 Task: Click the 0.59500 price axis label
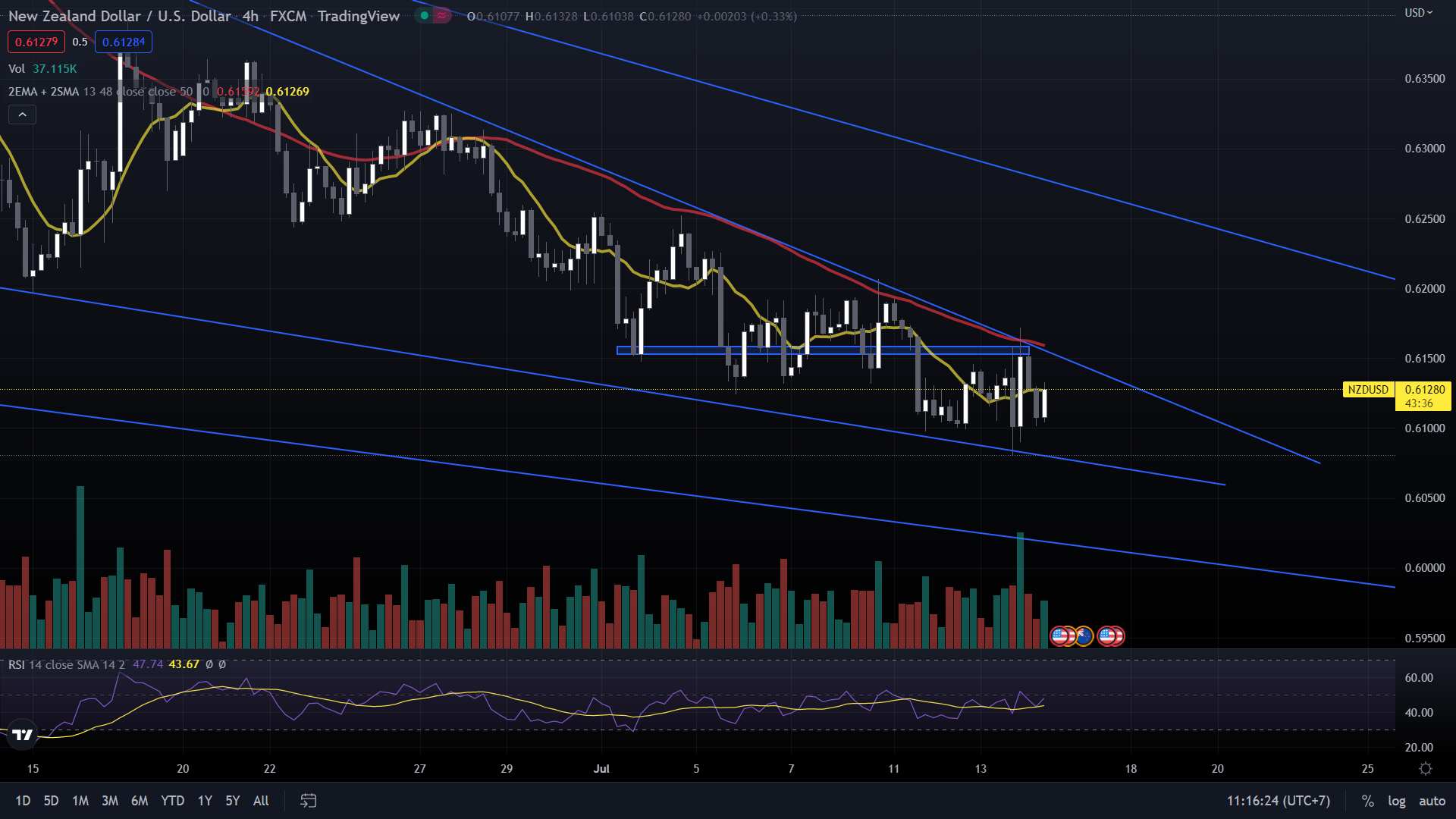pos(1425,639)
